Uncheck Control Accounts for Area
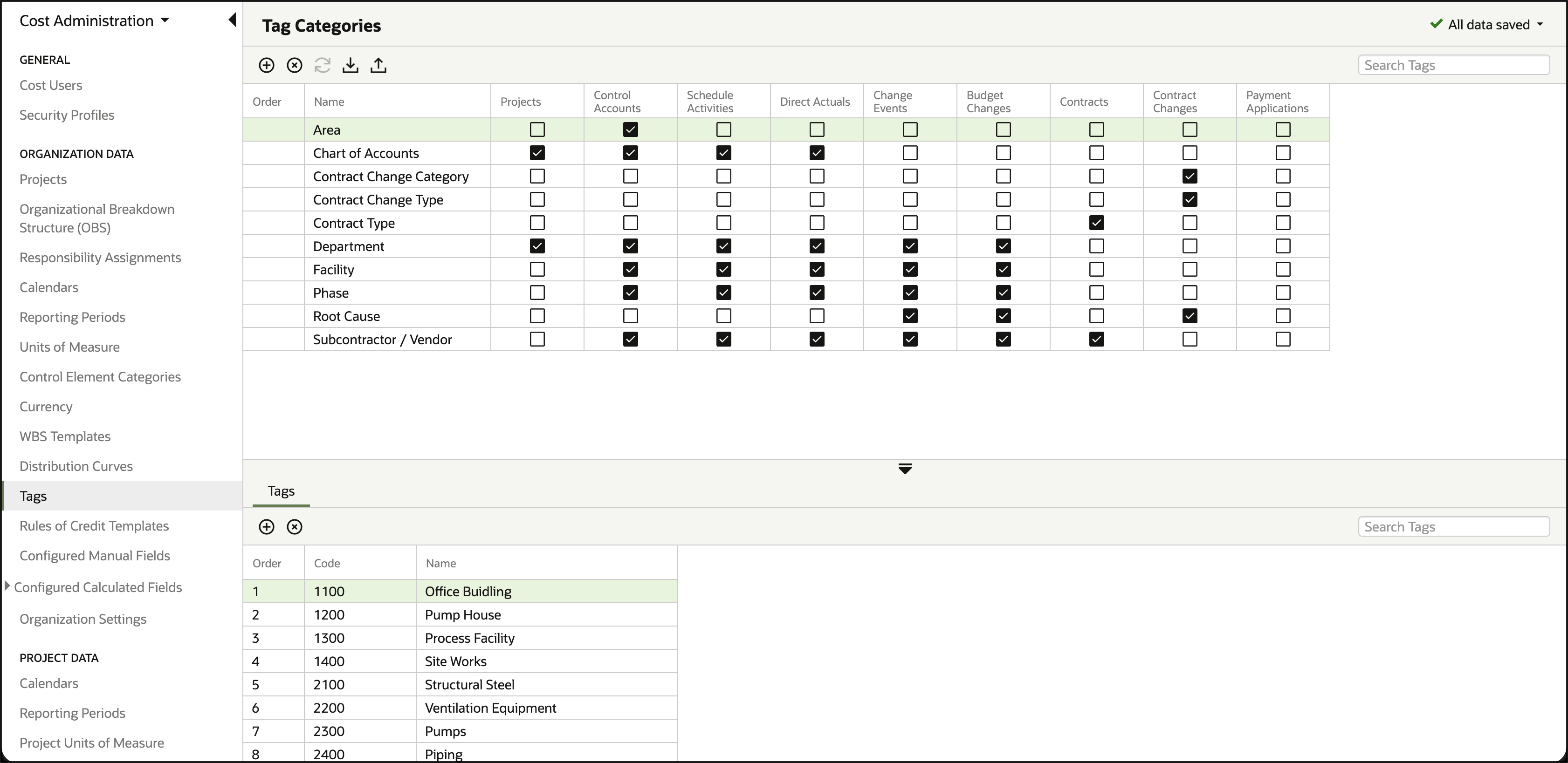The width and height of the screenshot is (1568, 763). click(631, 129)
